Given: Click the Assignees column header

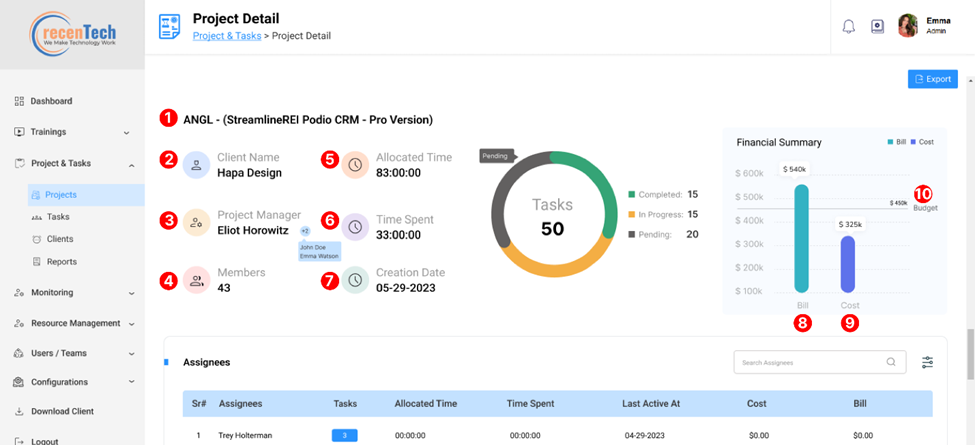Looking at the screenshot, I should (241, 403).
